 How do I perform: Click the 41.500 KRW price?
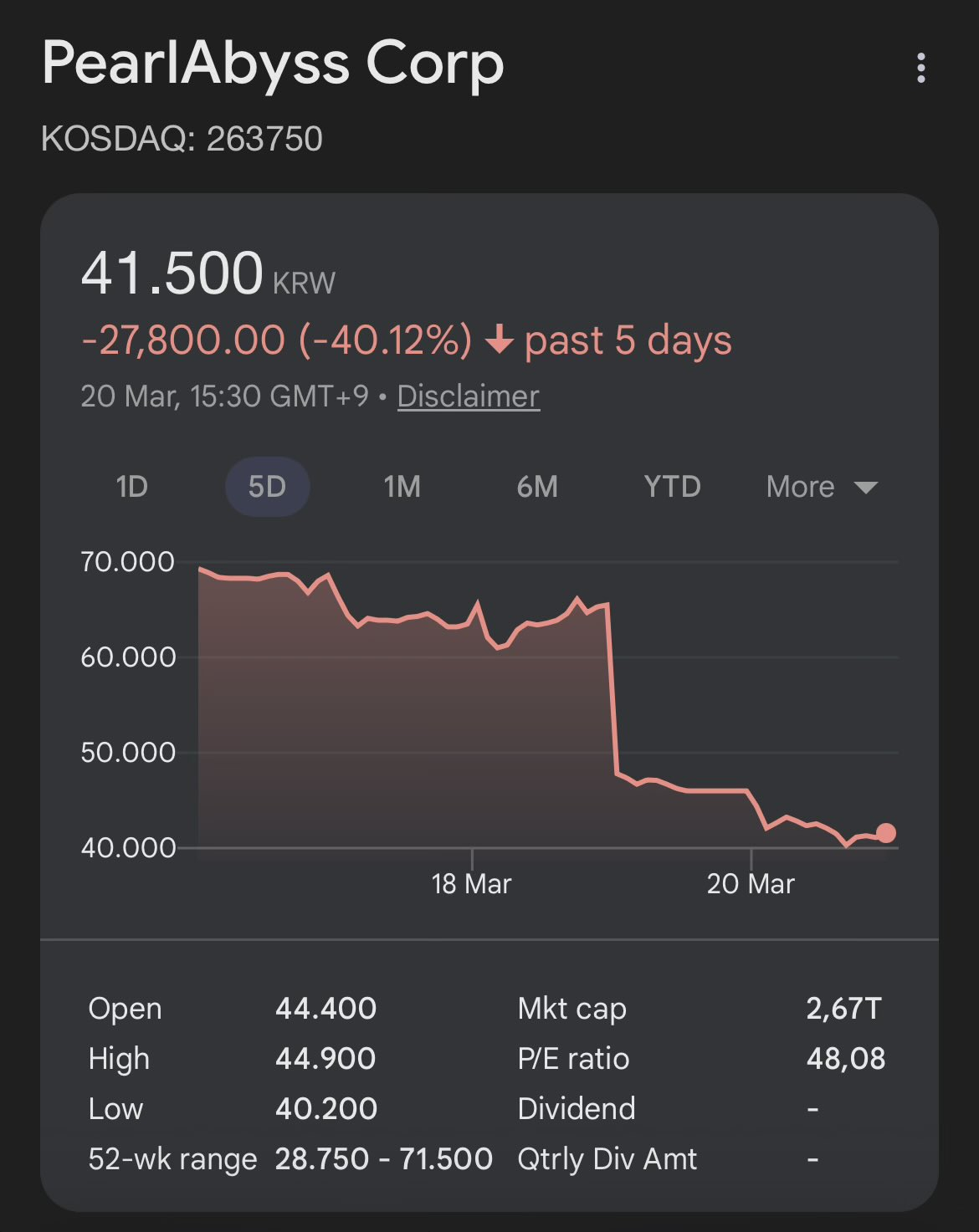[208, 274]
